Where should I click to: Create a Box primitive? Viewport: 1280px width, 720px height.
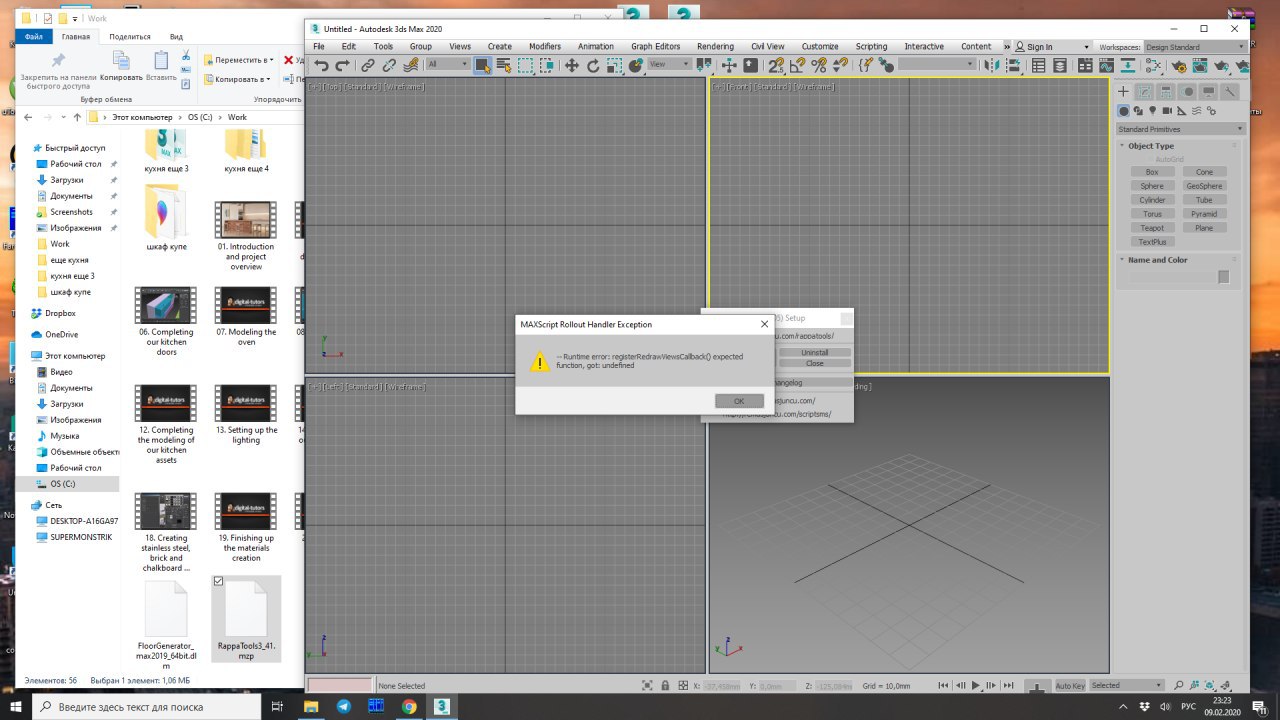[x=1152, y=172]
